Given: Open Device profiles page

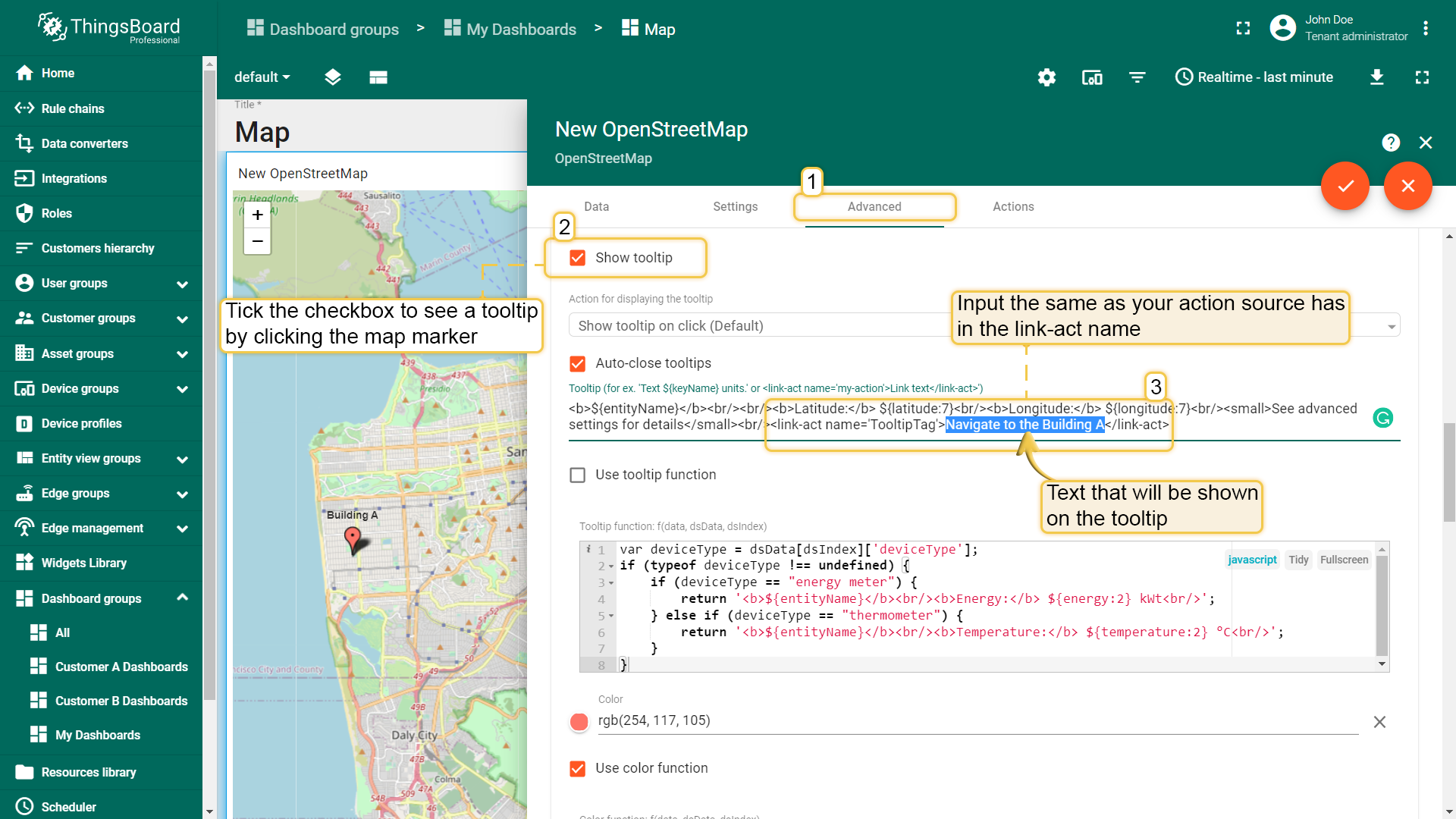Looking at the screenshot, I should (102, 423).
